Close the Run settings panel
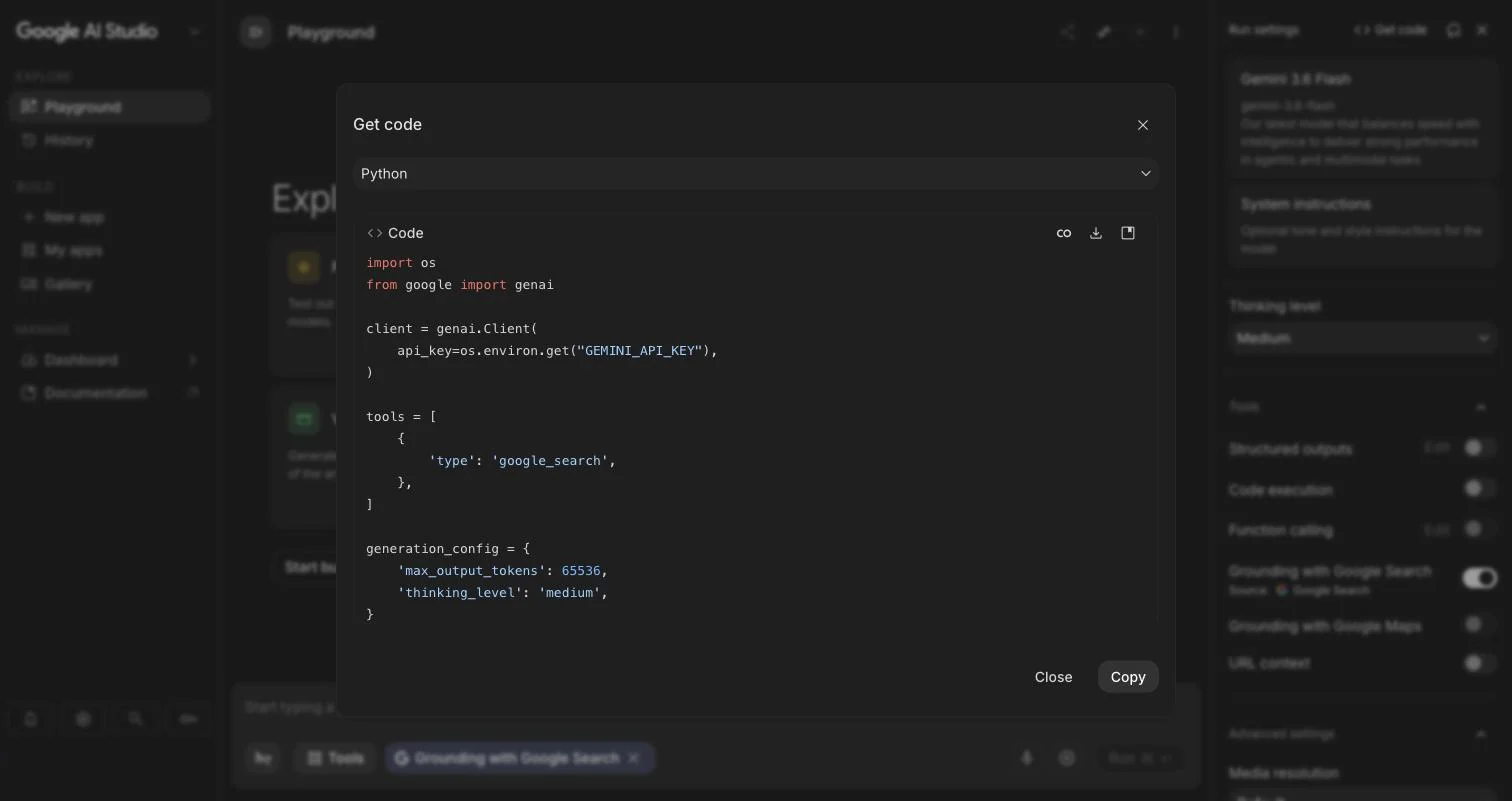The width and height of the screenshot is (1512, 801). tap(1483, 30)
